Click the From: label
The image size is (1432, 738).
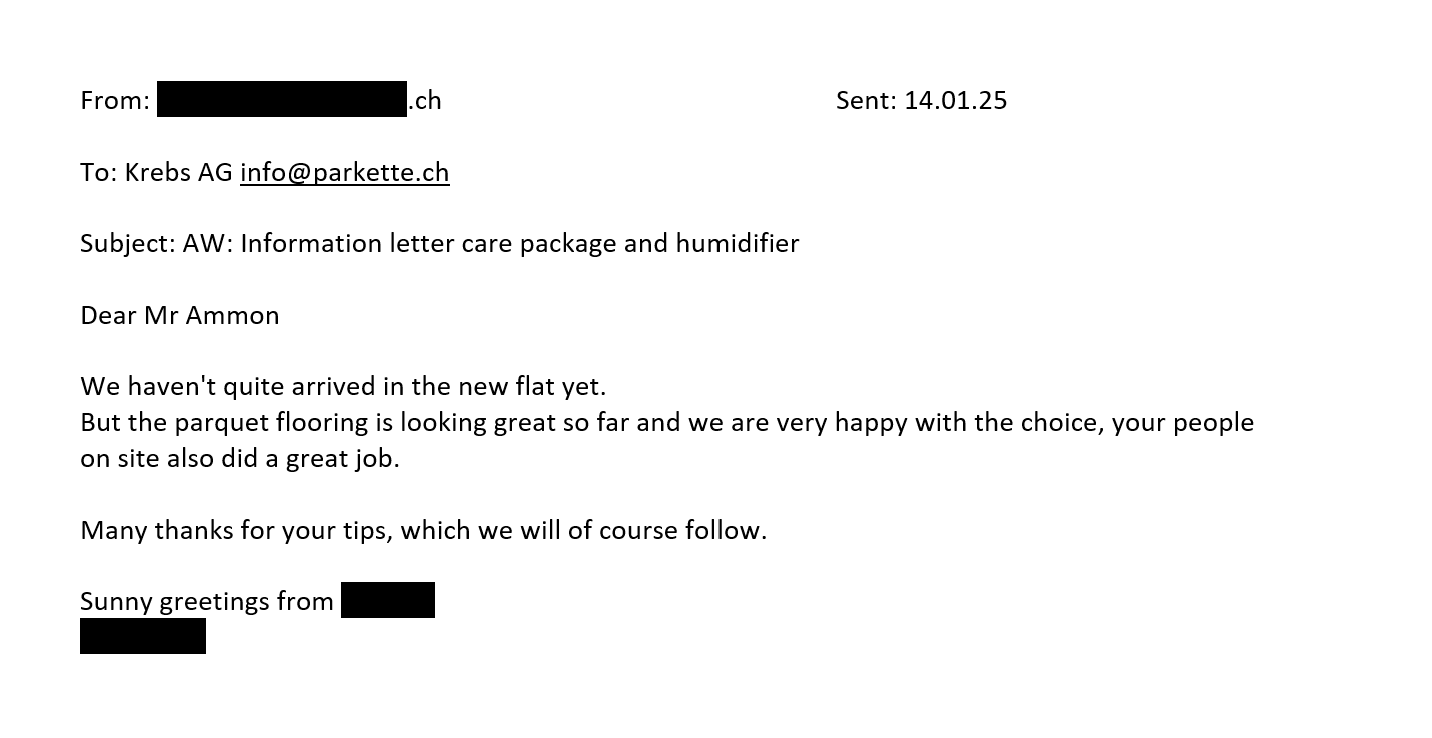coord(115,100)
